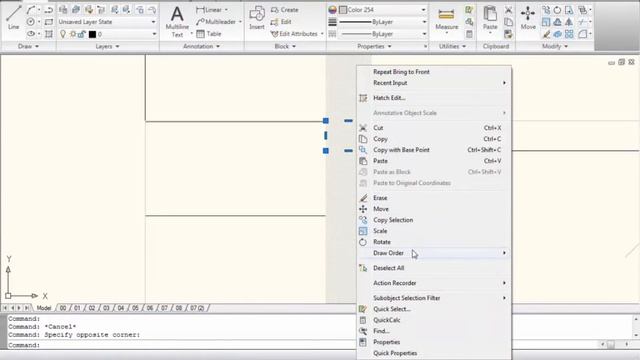640x360 pixels.
Task: Select the Line tool in Draw panel
Action: (x=13, y=17)
